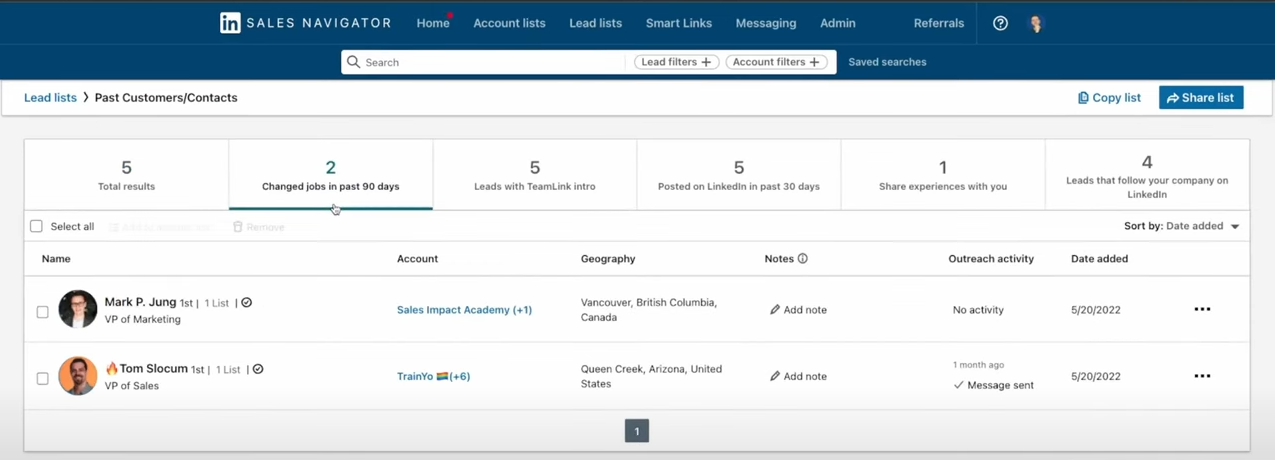Click the LinkedIn Sales Navigator logo

coord(305,23)
